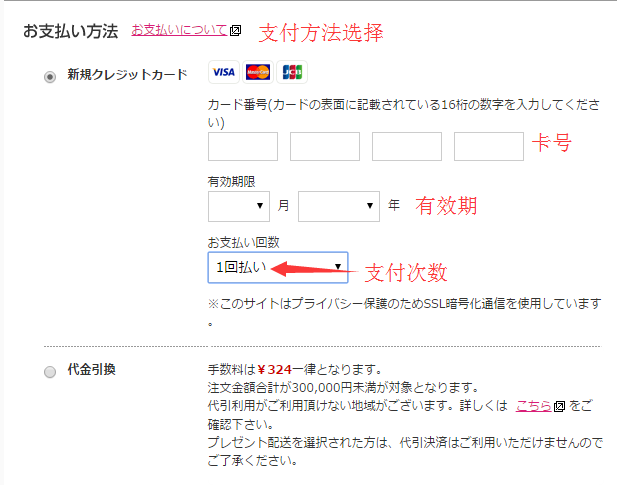Image resolution: width=617 pixels, height=485 pixels.
Task: Open the expiry month (月) dropdown
Action: (x=239, y=206)
